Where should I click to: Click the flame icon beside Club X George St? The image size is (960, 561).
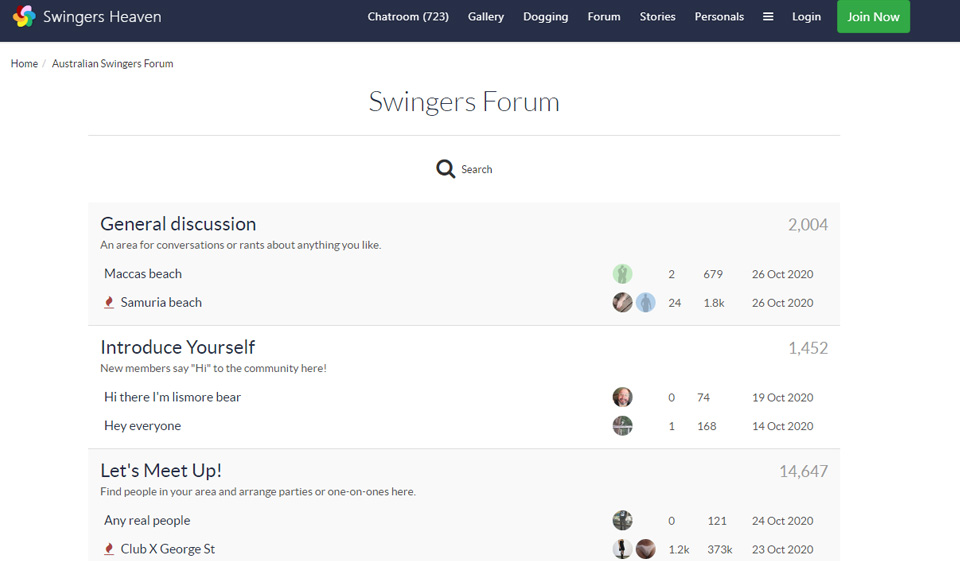coord(109,549)
